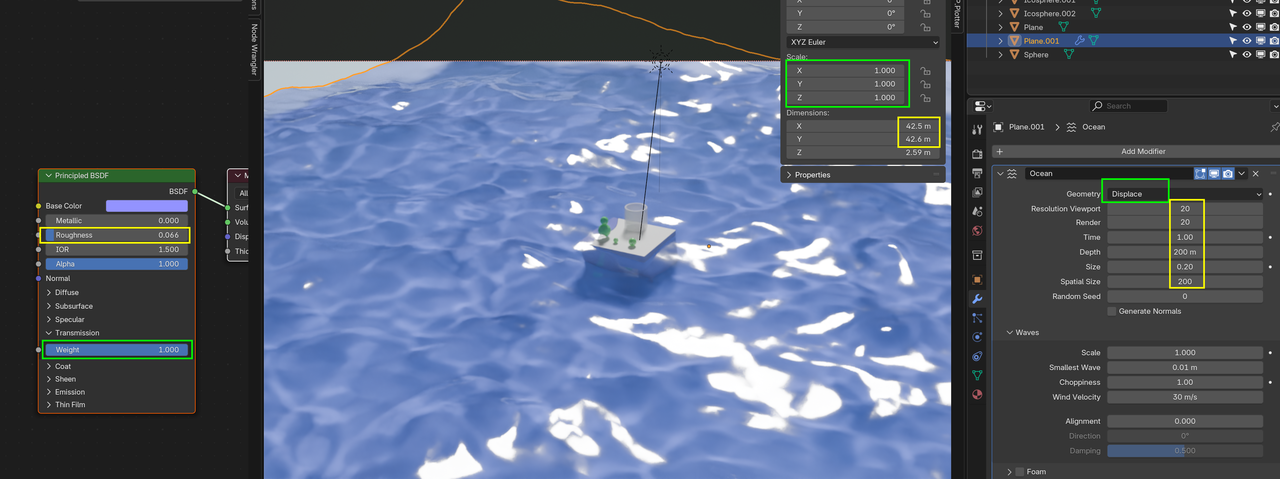Hide Plane.001 in viewport via eye

(1247, 40)
